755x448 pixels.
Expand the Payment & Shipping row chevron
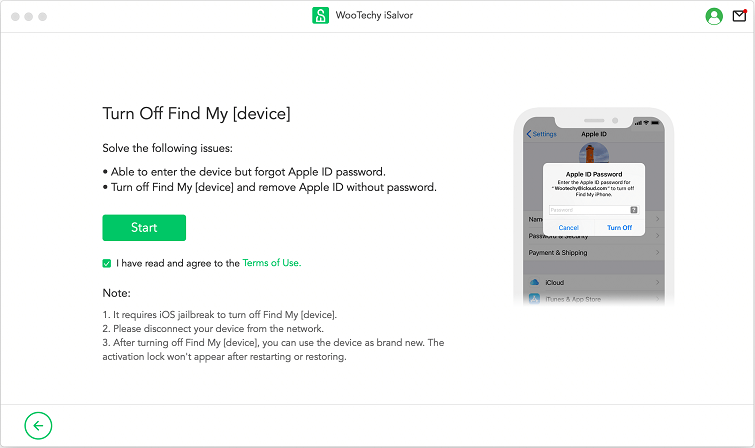pyautogui.click(x=658, y=253)
